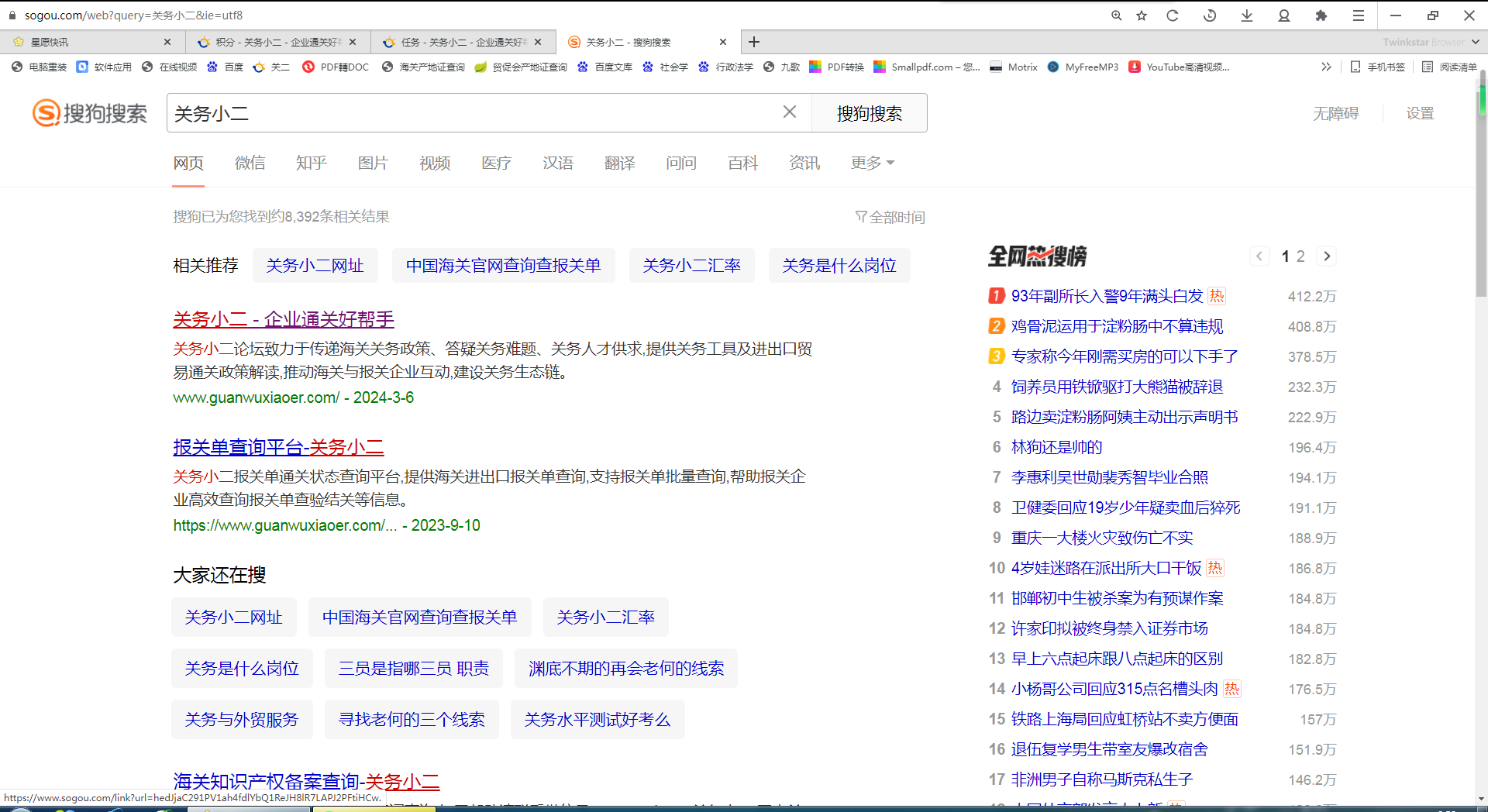
Task: Open result 关务小二 - 企业通关好帮手
Action: (x=284, y=319)
